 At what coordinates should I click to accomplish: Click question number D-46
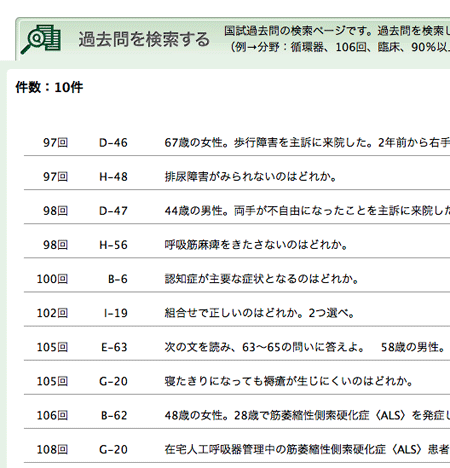(113, 143)
